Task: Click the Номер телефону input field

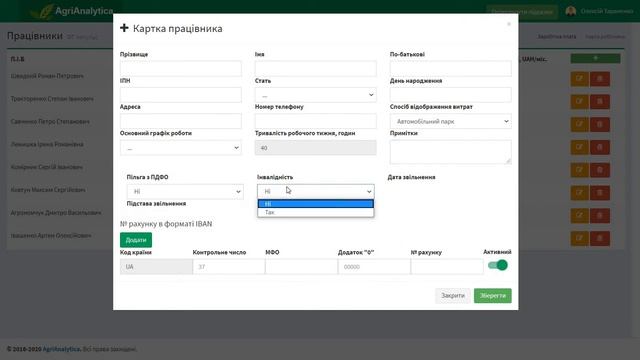Action: [x=316, y=121]
